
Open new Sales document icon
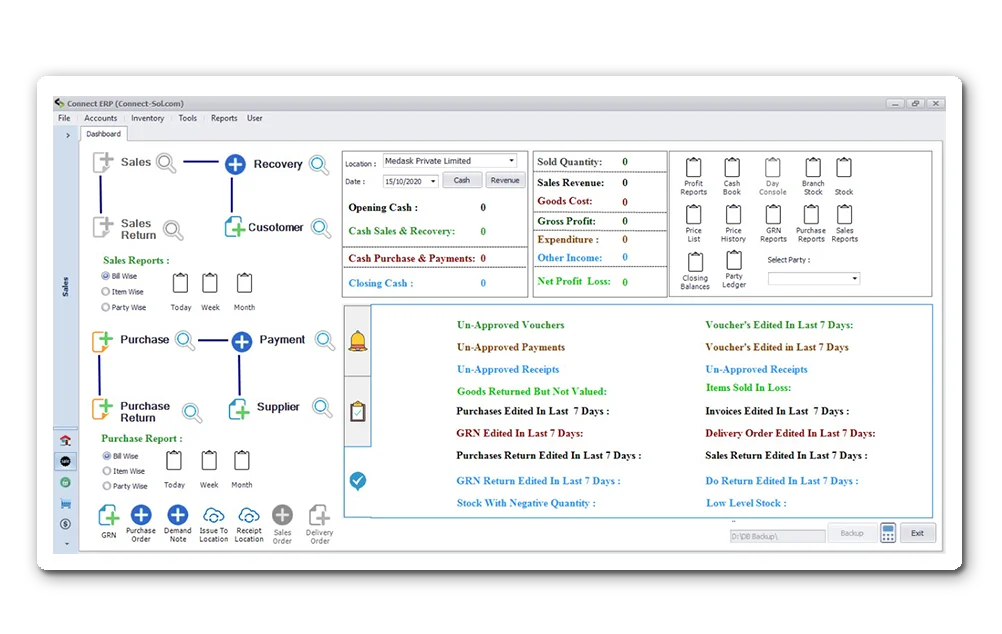point(103,162)
